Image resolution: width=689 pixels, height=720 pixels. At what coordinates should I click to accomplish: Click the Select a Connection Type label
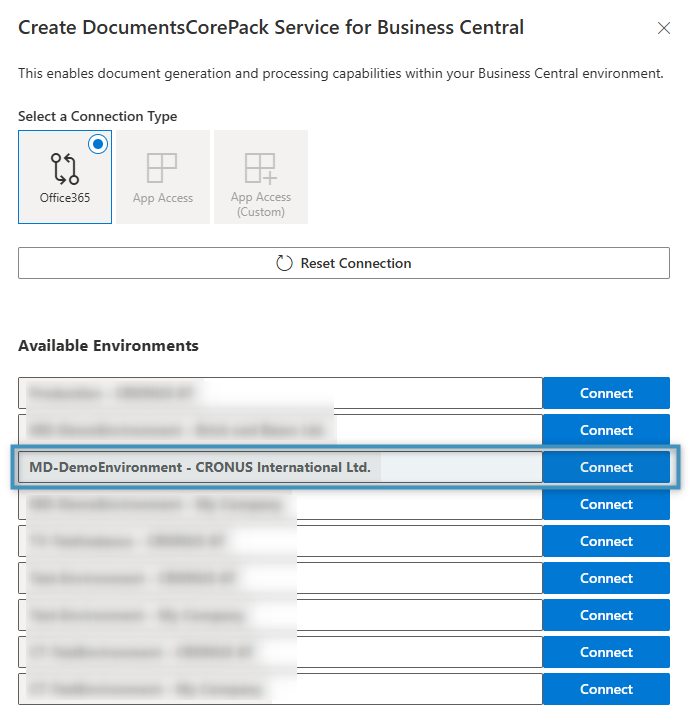pos(97,116)
